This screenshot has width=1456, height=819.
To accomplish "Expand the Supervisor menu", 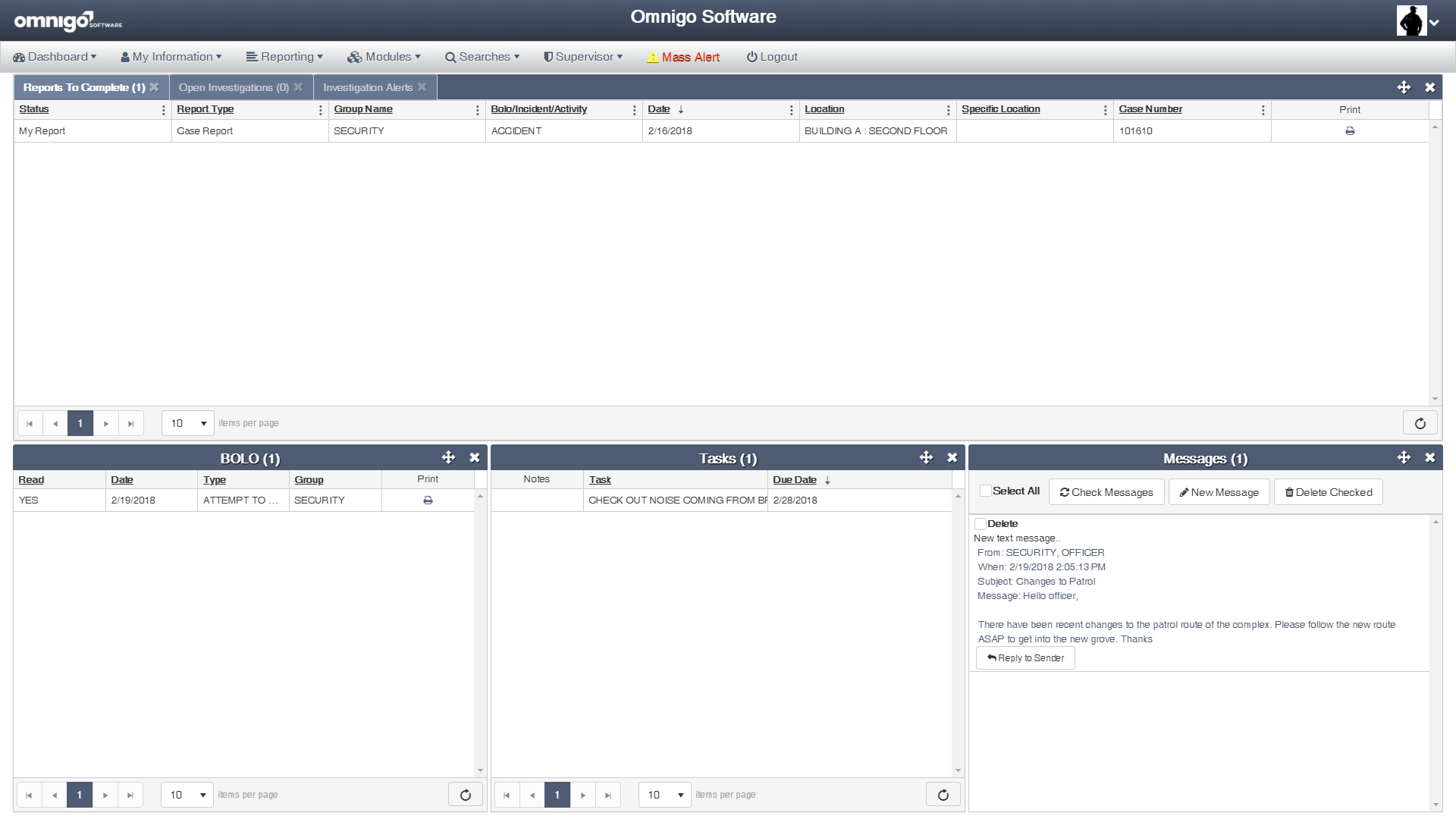I will click(x=583, y=57).
